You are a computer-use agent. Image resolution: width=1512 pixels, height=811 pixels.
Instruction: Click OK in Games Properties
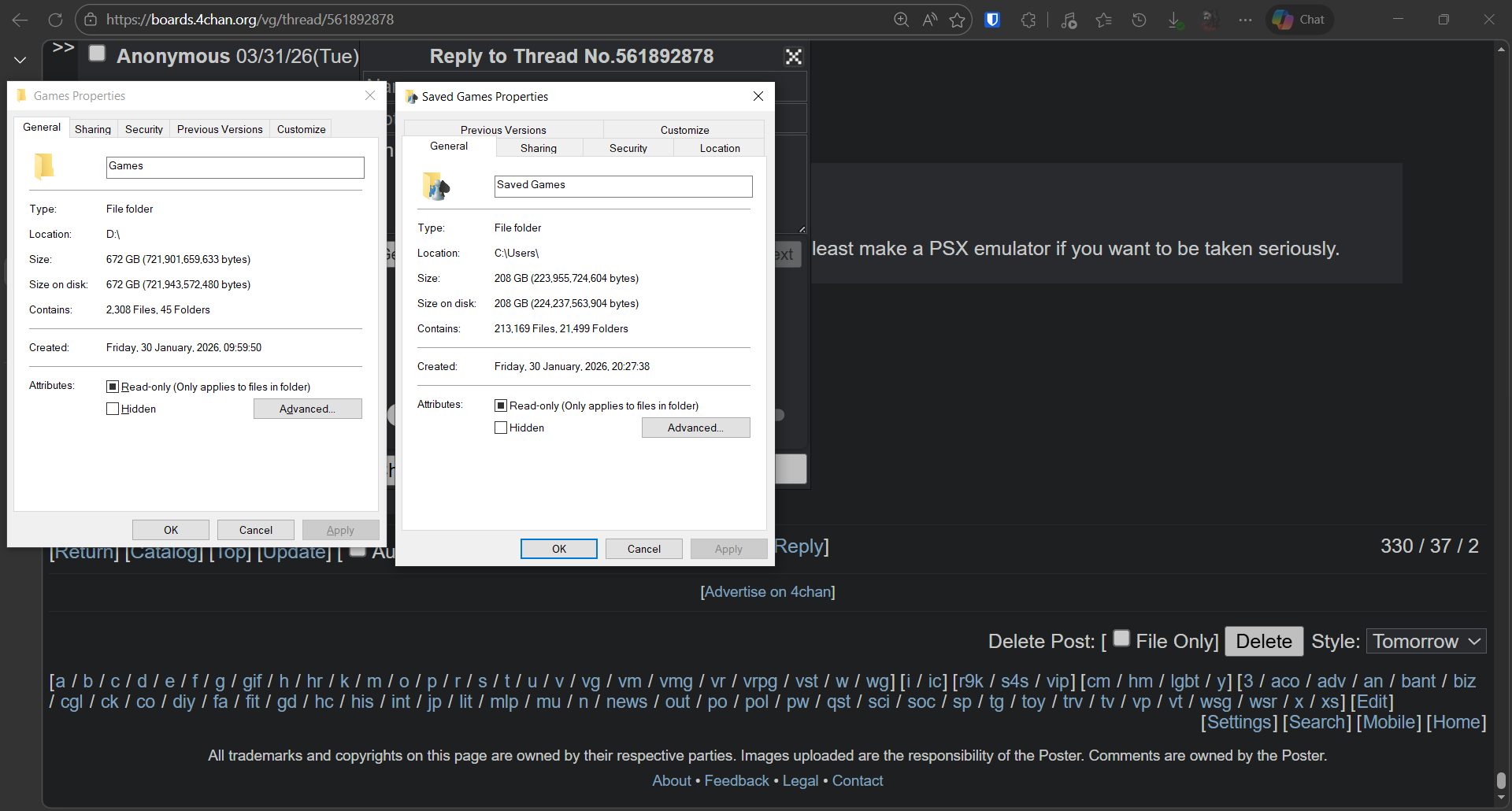171,530
